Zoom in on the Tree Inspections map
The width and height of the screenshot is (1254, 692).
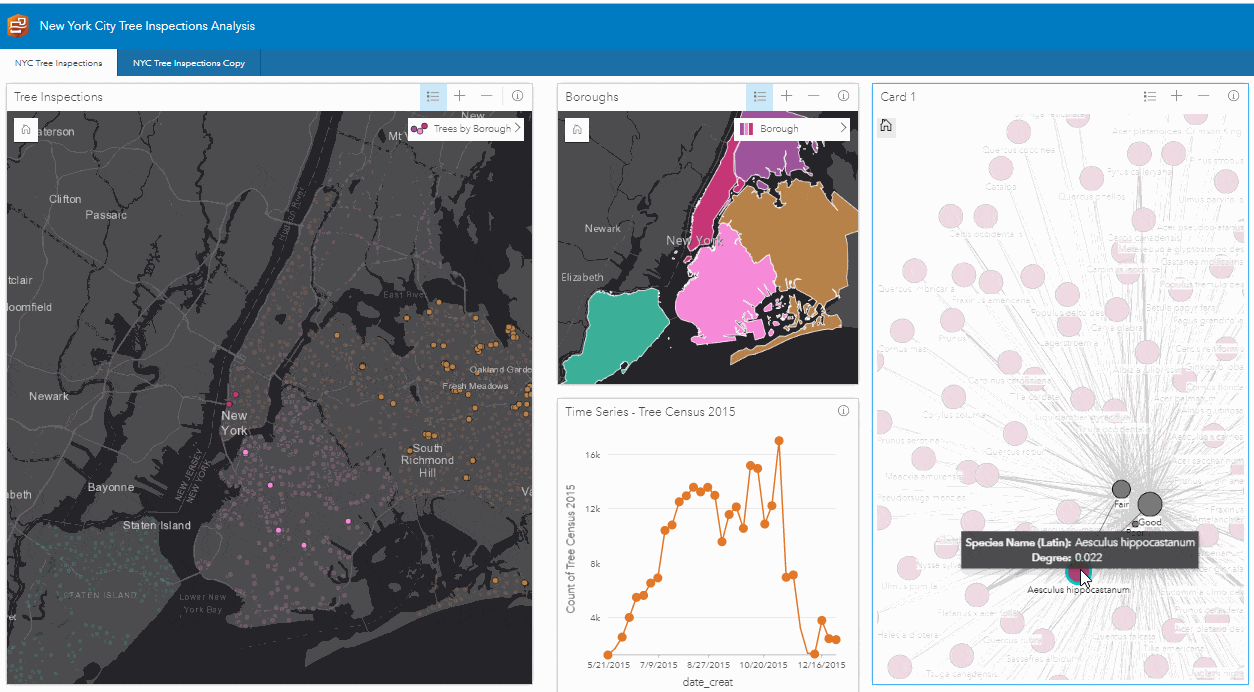coord(459,96)
